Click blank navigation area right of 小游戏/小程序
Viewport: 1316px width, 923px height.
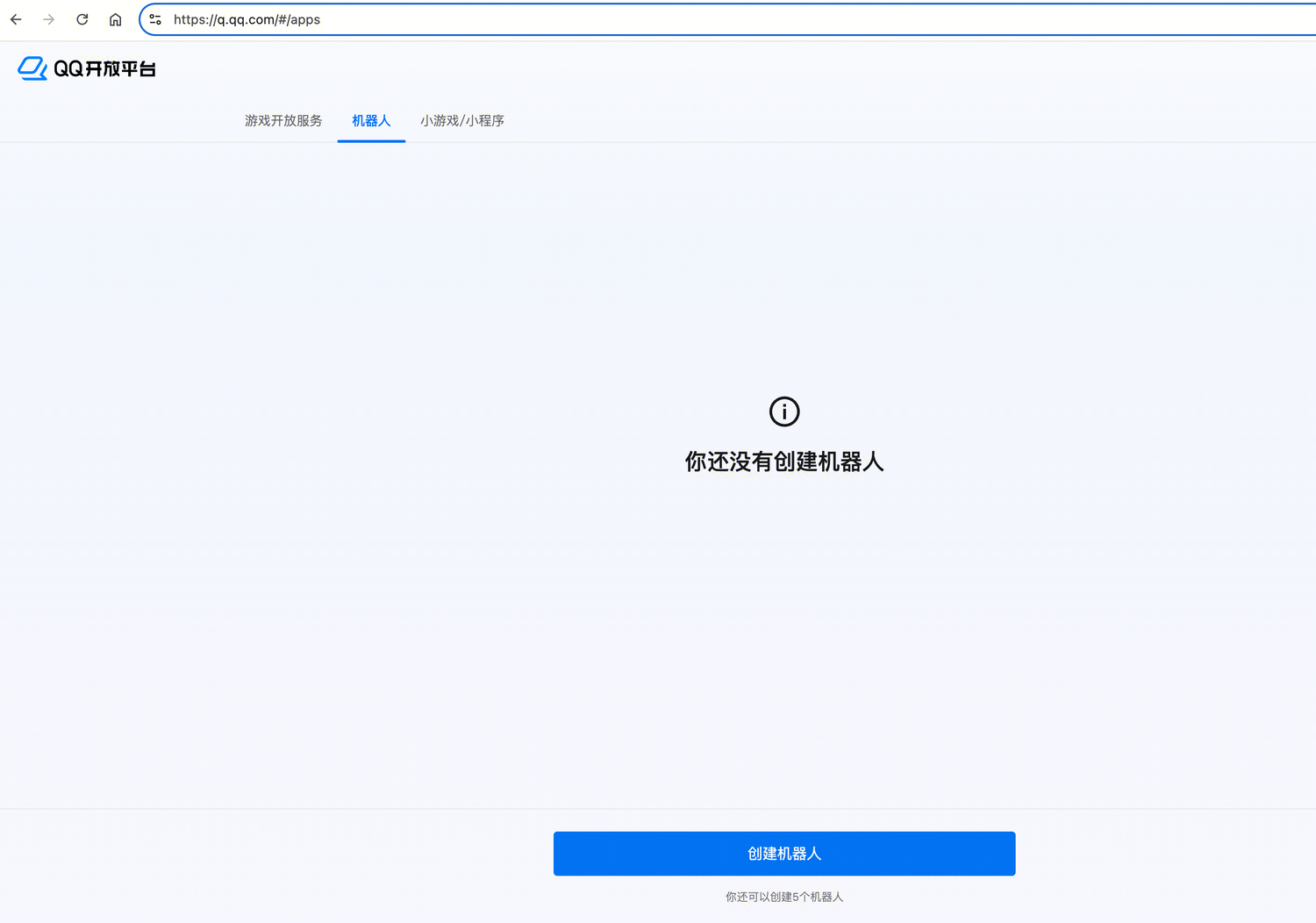click(877, 121)
